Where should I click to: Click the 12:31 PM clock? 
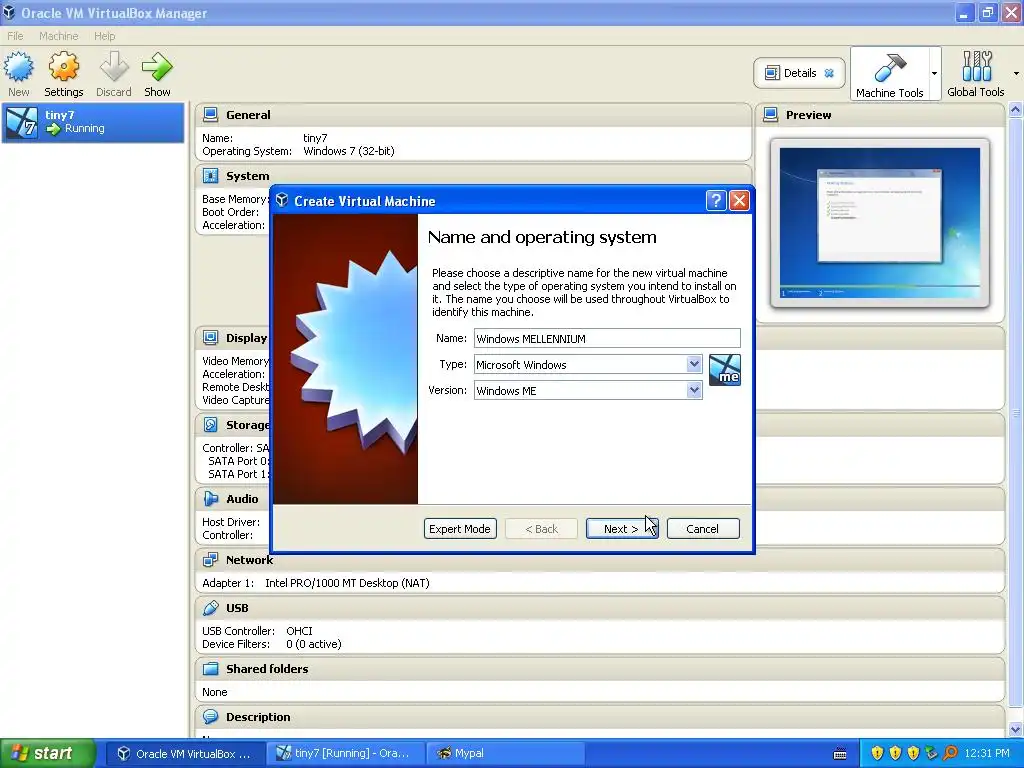click(x=987, y=754)
